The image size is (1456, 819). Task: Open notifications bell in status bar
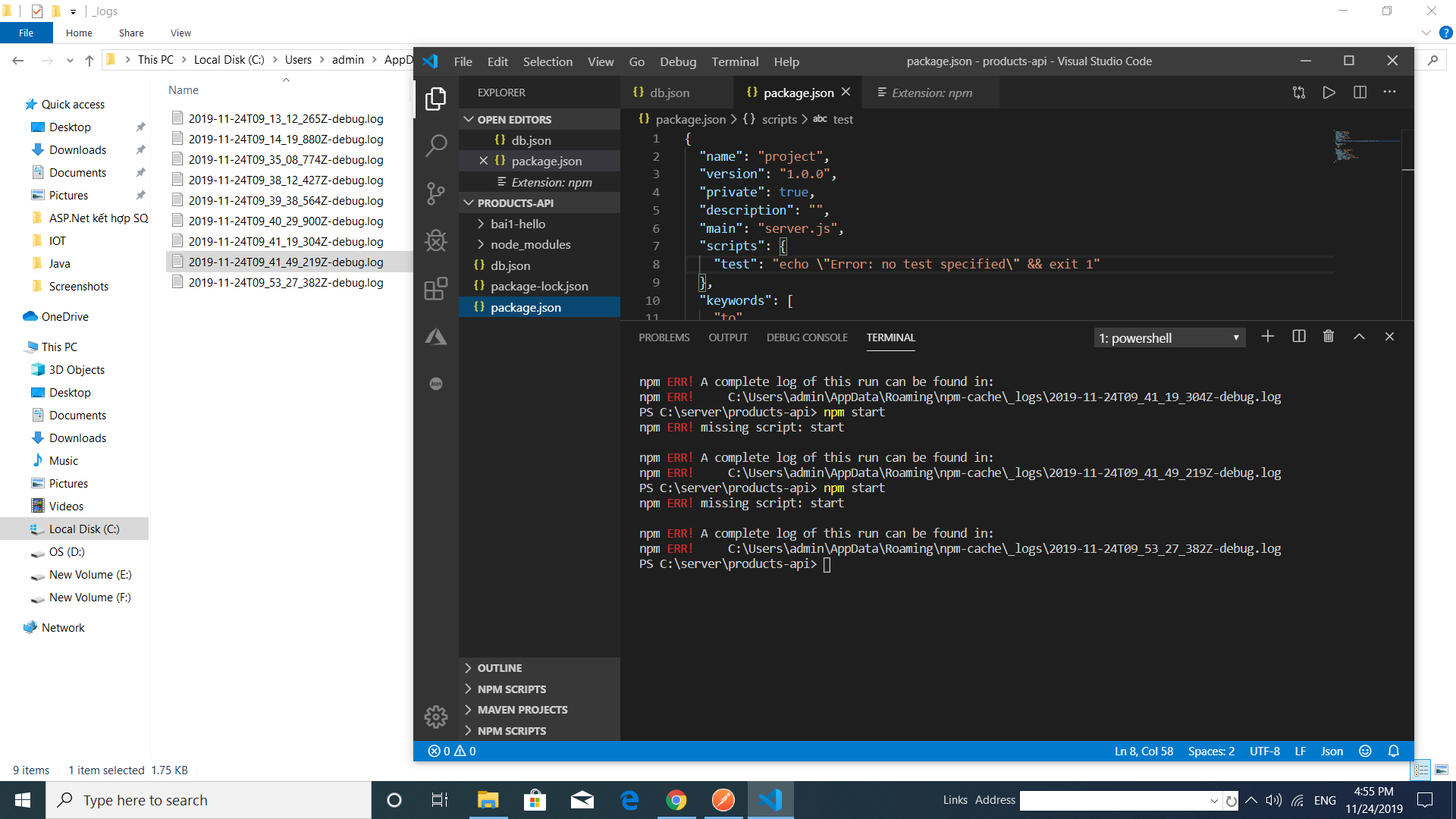pyautogui.click(x=1393, y=751)
